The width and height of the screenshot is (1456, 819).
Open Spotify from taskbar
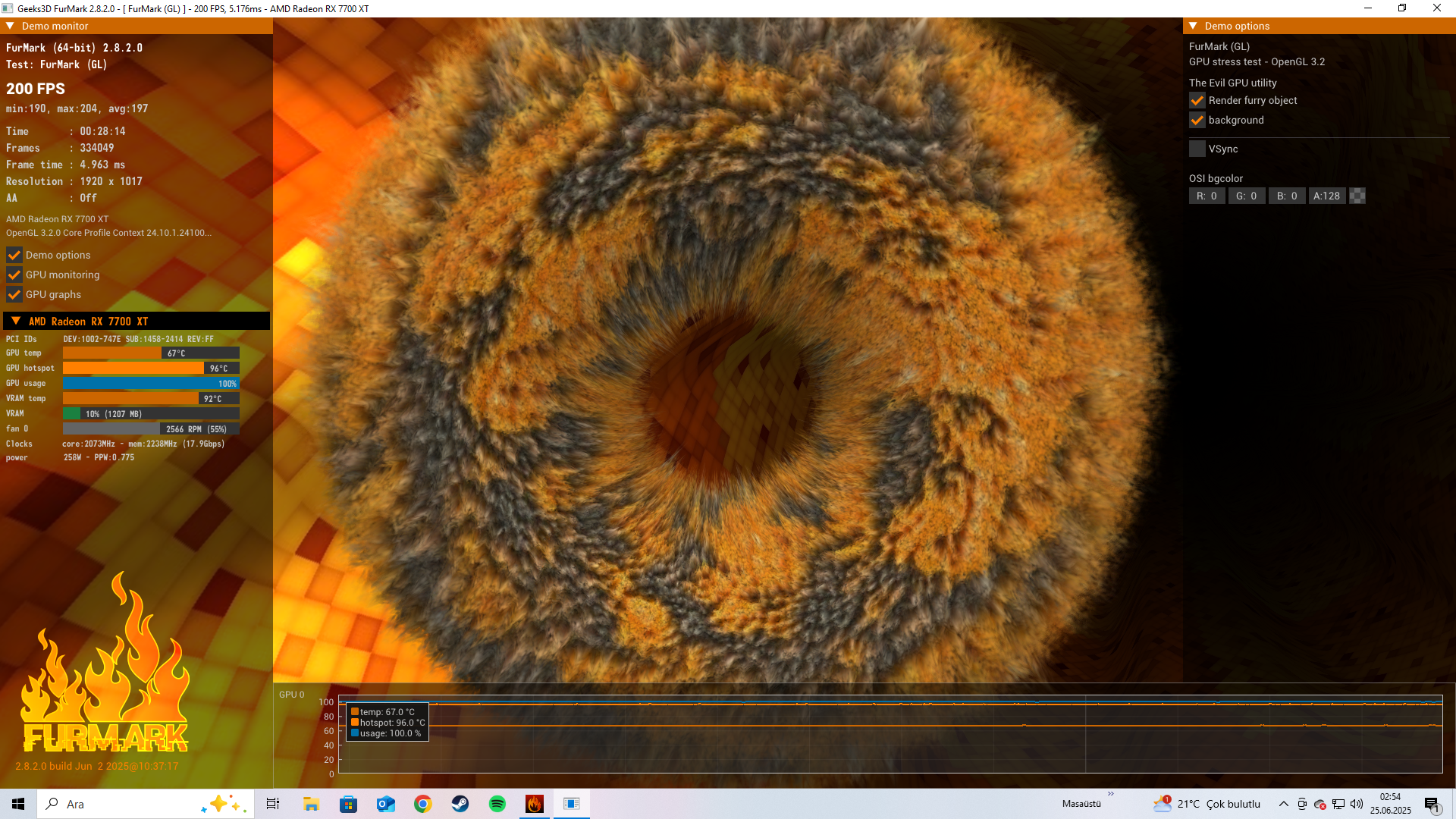tap(497, 804)
